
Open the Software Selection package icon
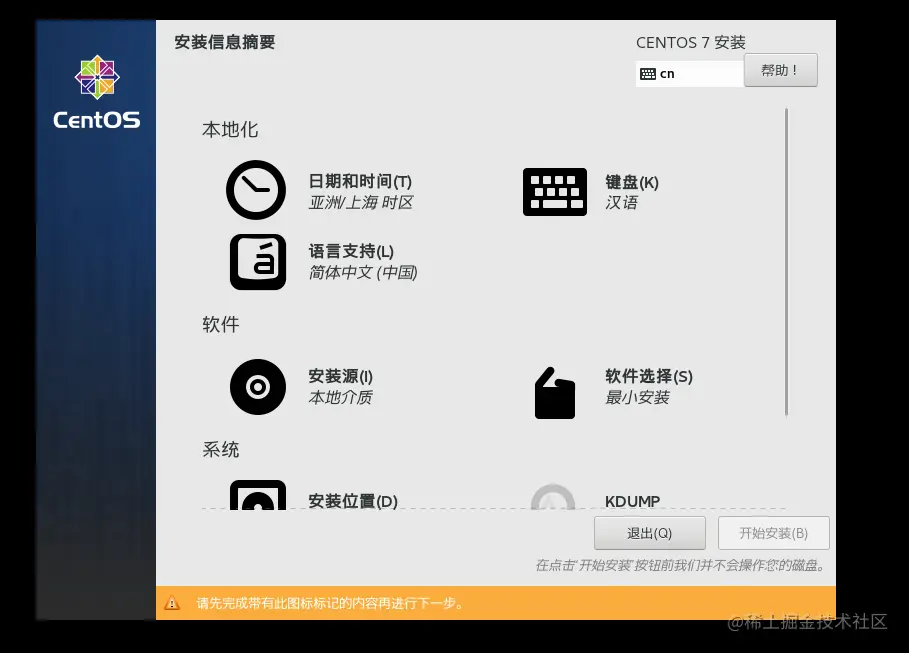click(x=555, y=393)
